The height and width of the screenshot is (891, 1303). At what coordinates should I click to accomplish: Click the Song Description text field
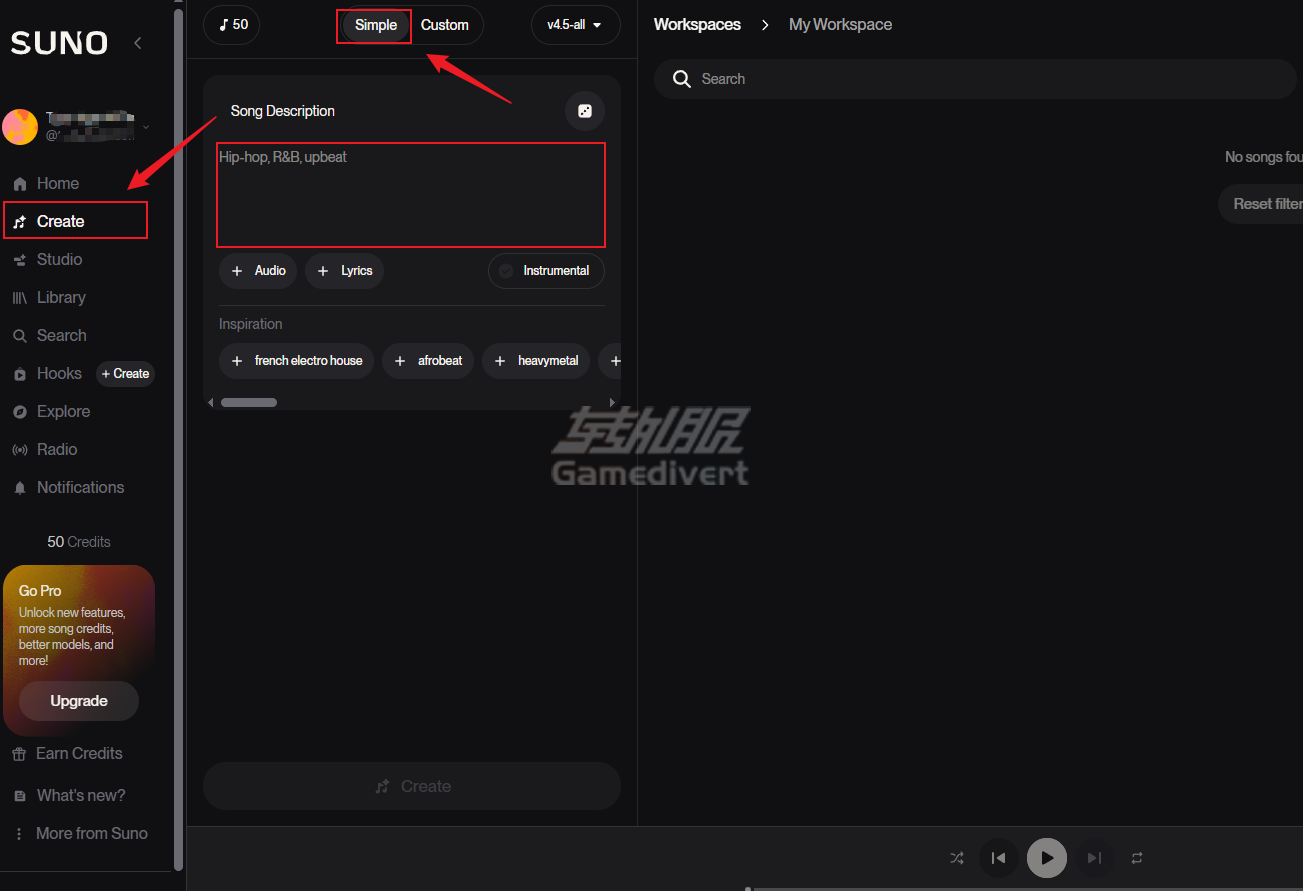[411, 195]
